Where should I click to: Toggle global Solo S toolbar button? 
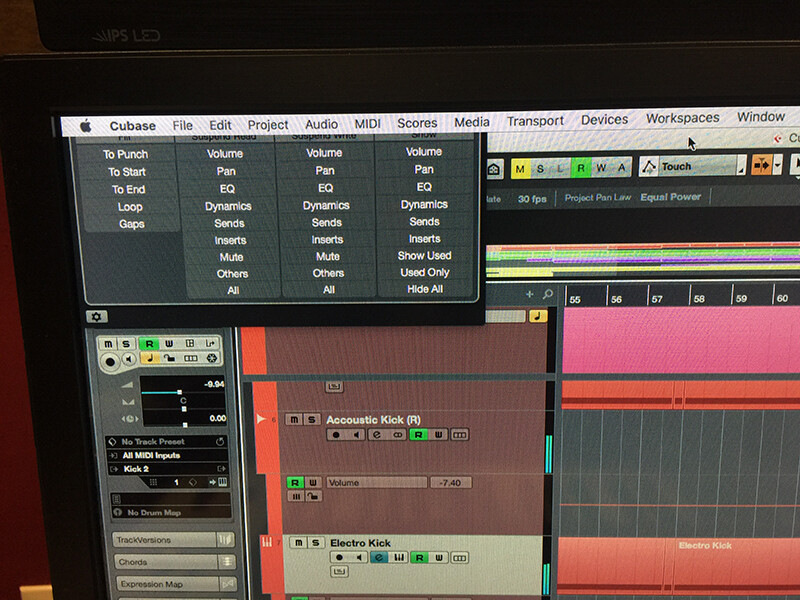click(540, 169)
